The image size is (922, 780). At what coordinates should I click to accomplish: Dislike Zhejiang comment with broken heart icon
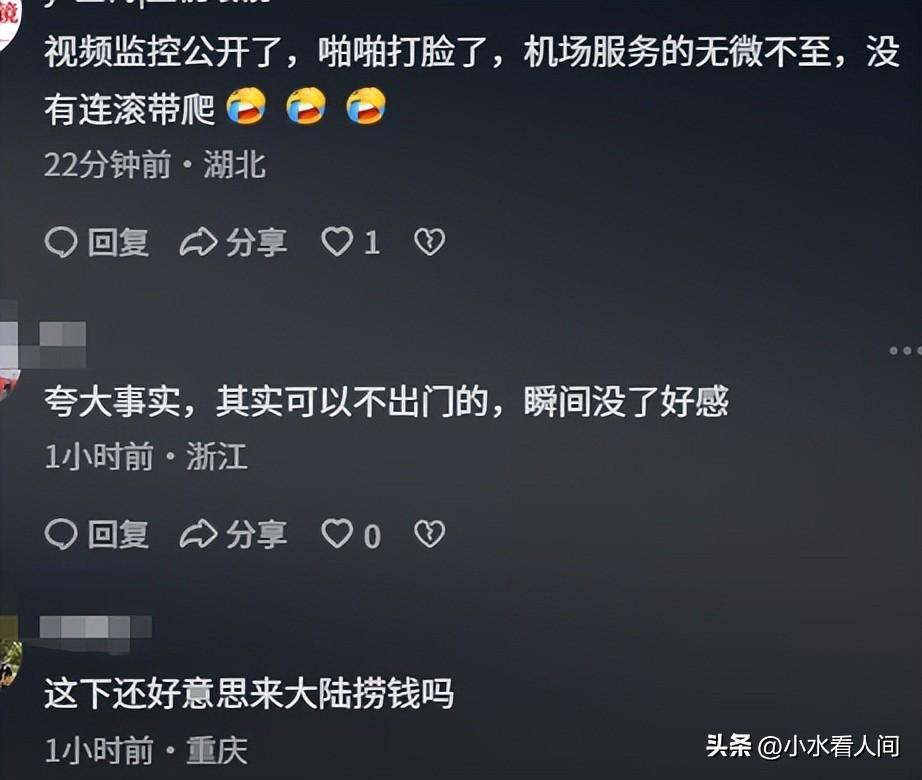[430, 534]
